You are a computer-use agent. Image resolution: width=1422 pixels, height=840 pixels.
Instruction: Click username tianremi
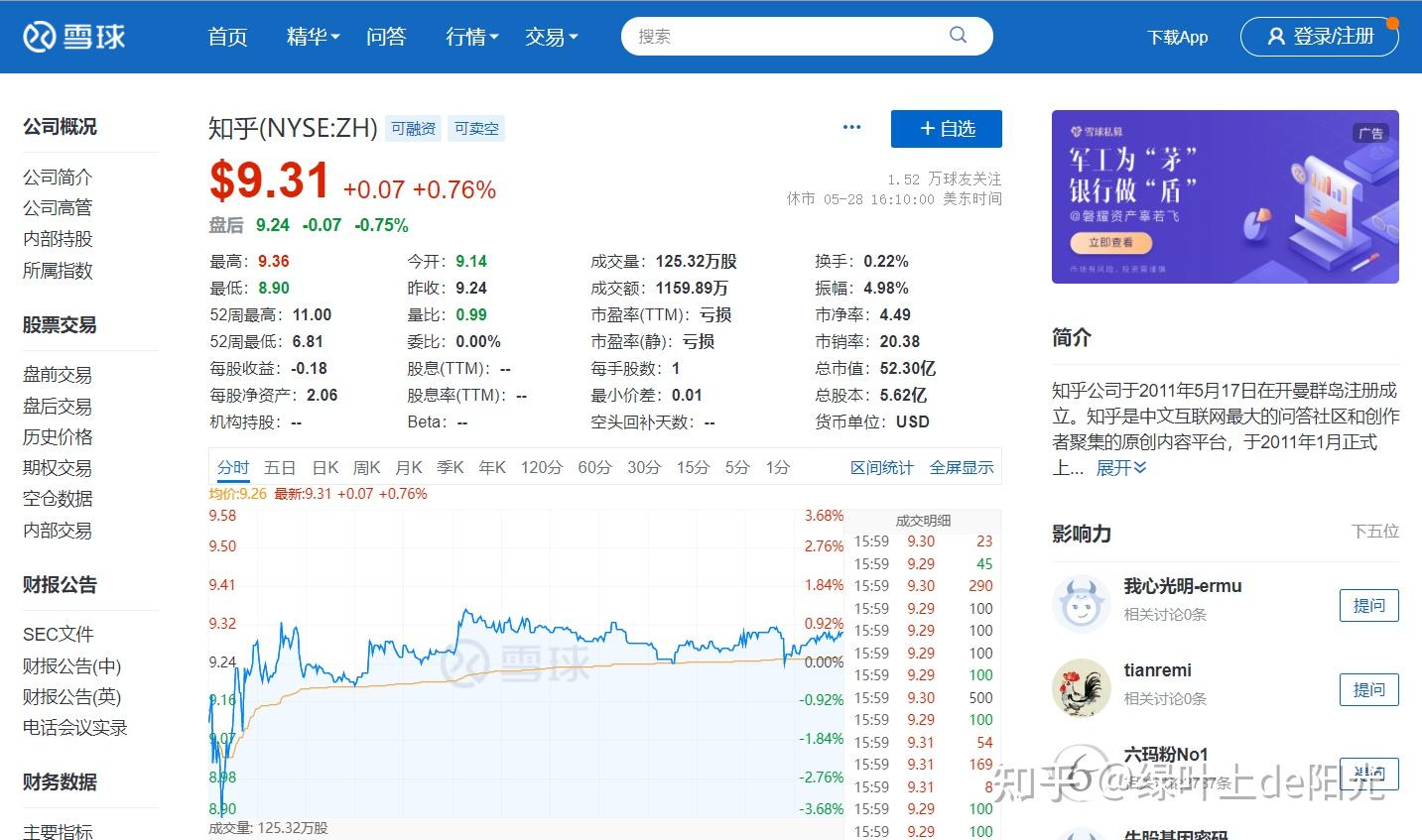point(1158,670)
